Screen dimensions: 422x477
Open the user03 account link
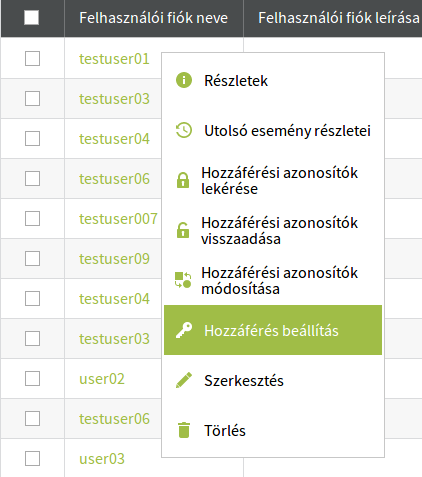point(102,459)
